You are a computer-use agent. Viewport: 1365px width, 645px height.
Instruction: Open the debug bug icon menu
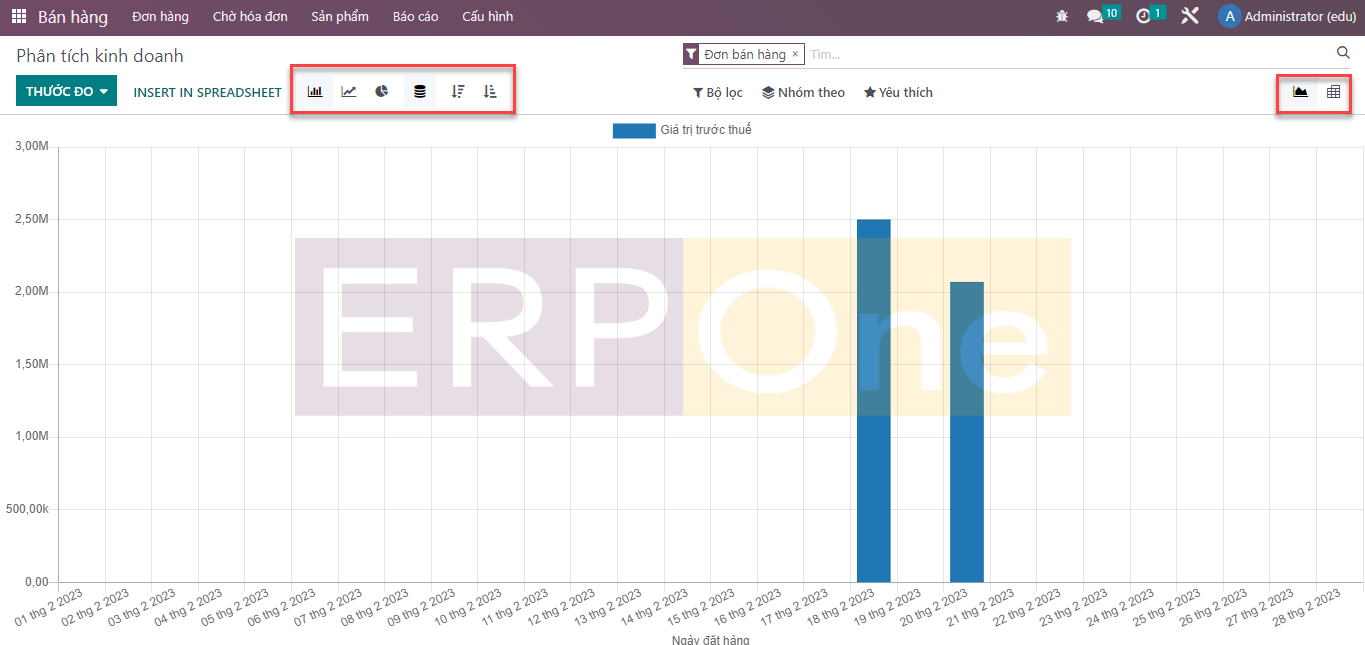pos(1062,17)
